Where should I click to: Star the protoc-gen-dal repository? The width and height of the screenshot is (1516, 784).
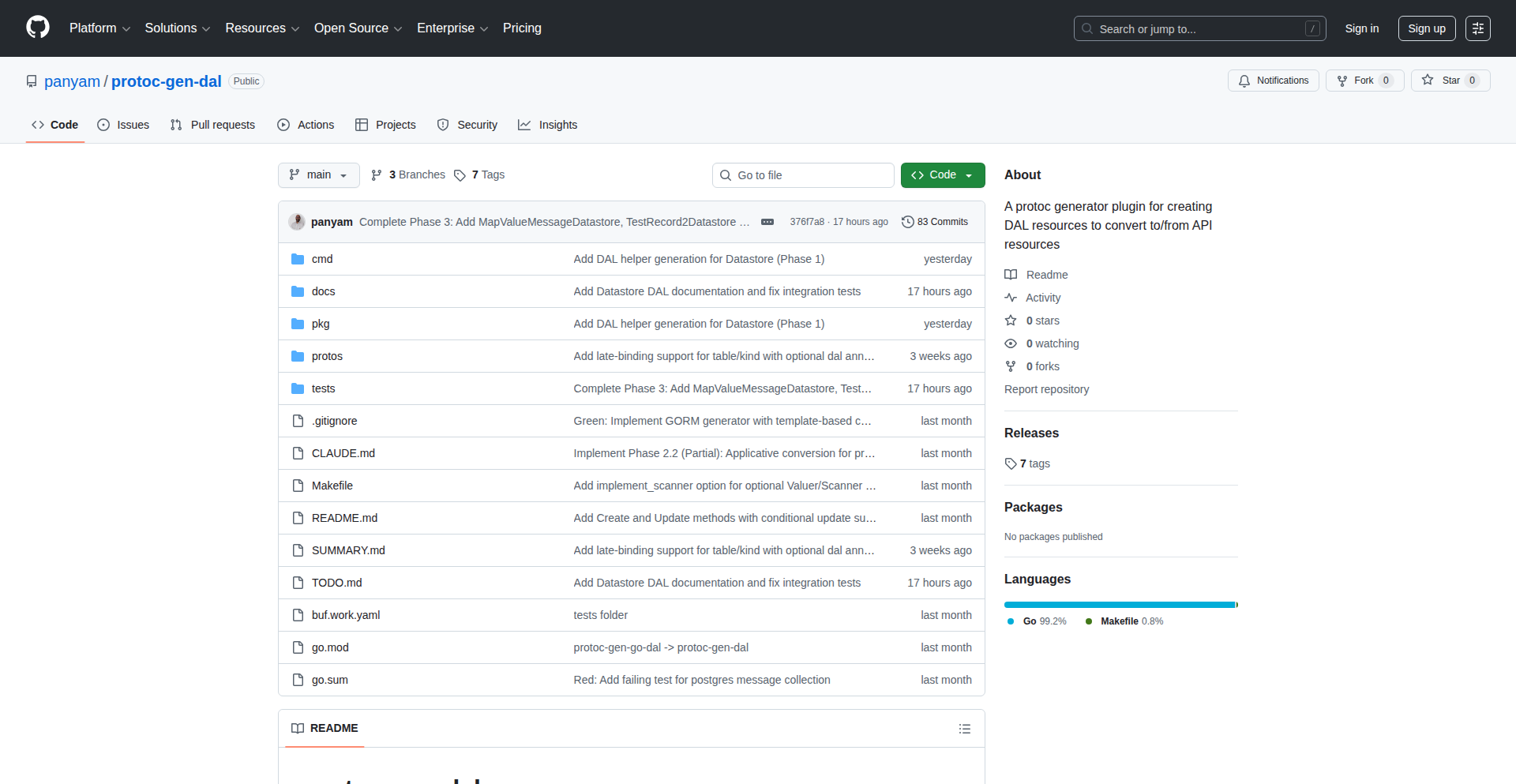click(x=1450, y=80)
